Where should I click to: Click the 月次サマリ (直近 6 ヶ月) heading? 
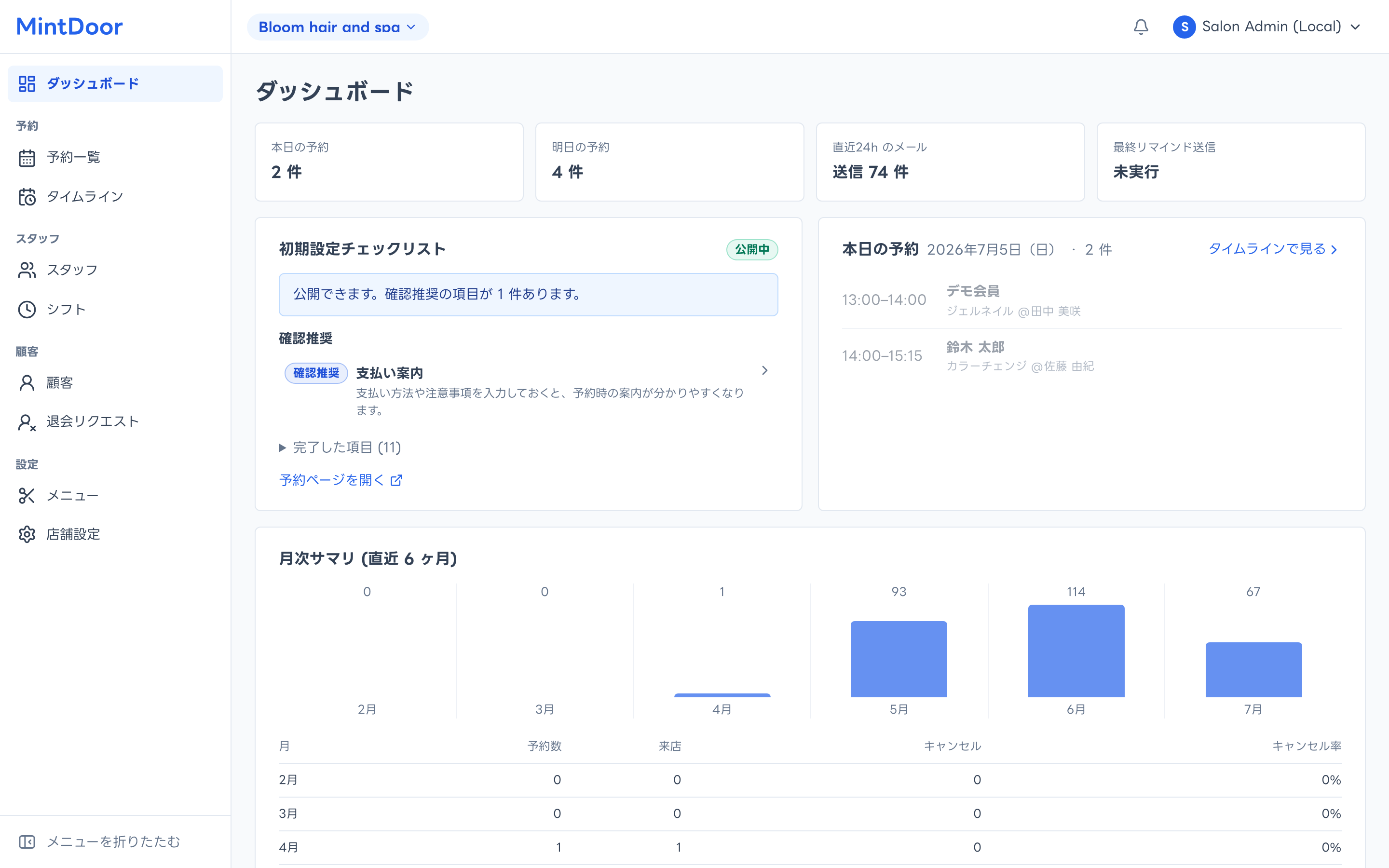tap(368, 558)
